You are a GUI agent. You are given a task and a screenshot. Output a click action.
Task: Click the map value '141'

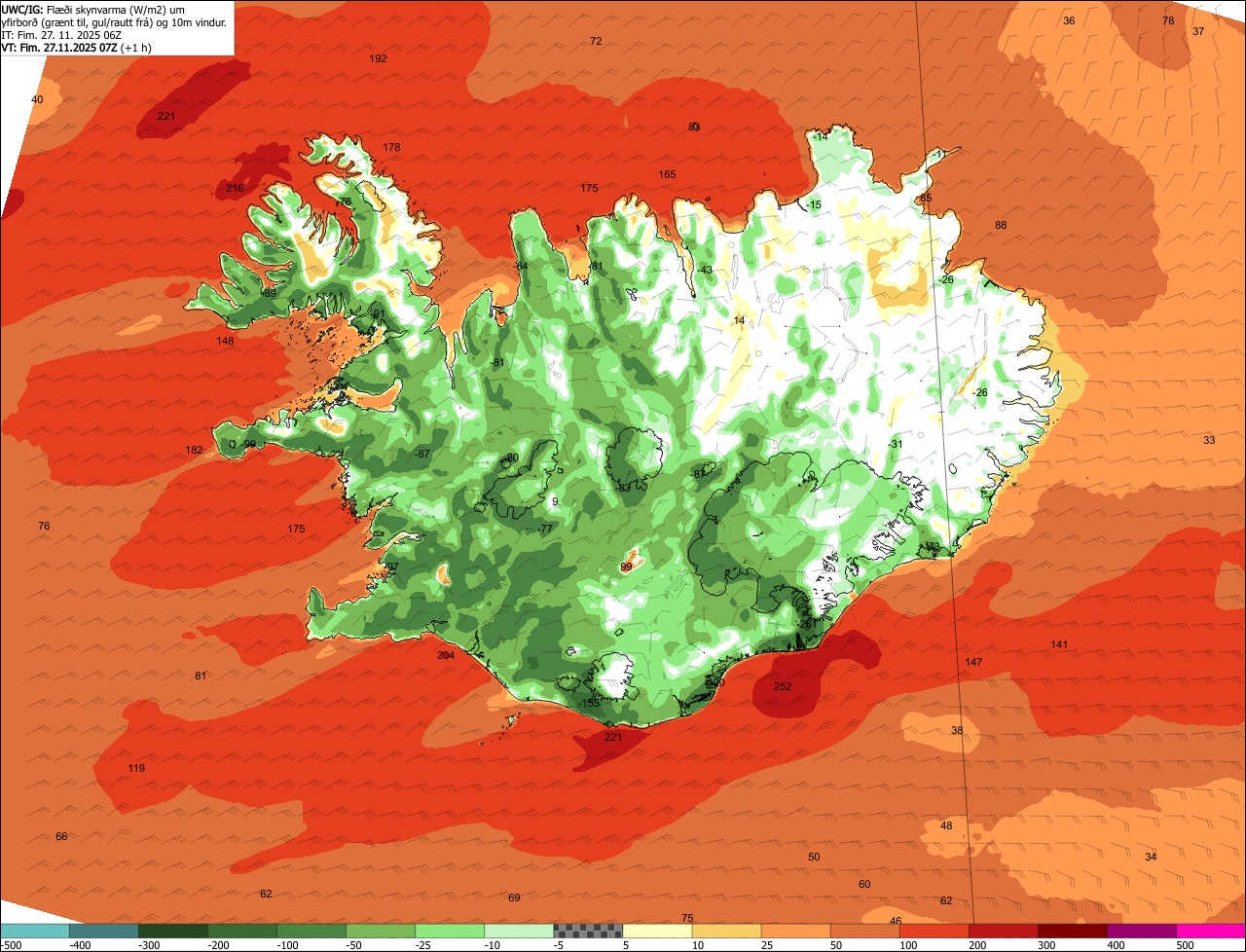point(1059,644)
